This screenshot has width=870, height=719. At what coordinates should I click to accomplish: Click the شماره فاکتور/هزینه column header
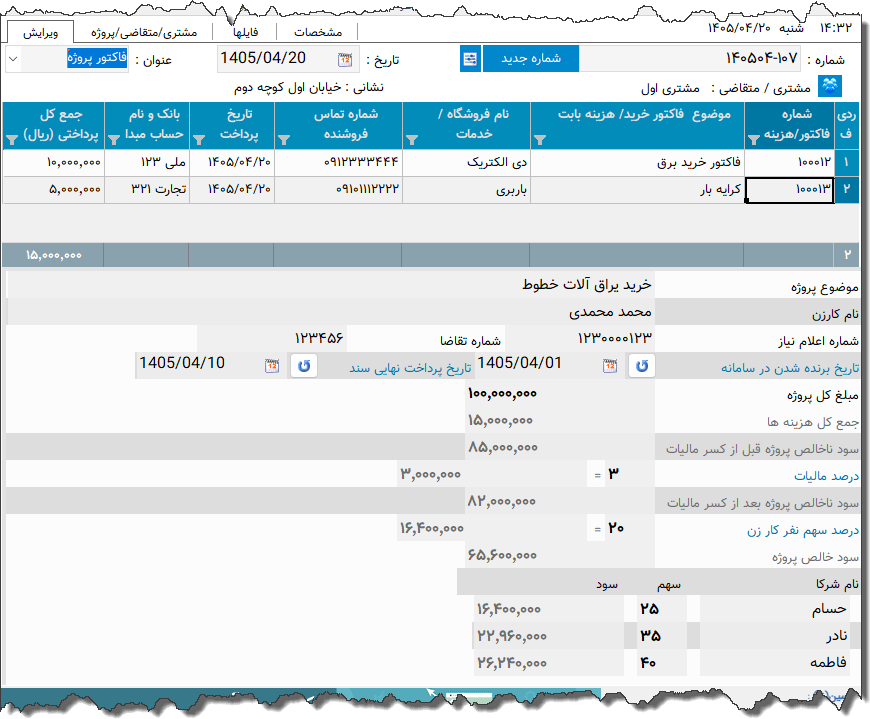(789, 124)
